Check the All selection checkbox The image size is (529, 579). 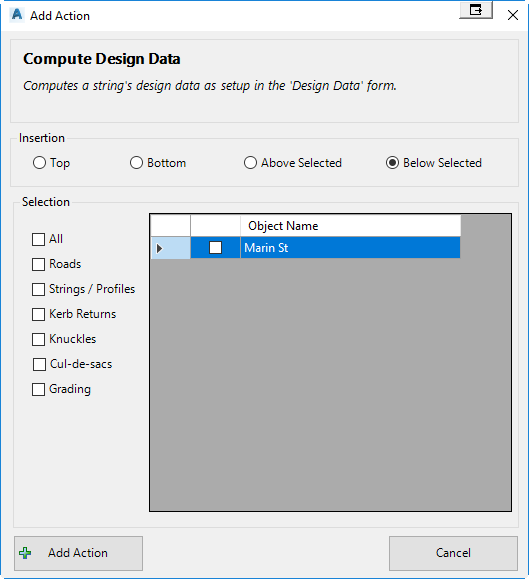click(x=38, y=239)
